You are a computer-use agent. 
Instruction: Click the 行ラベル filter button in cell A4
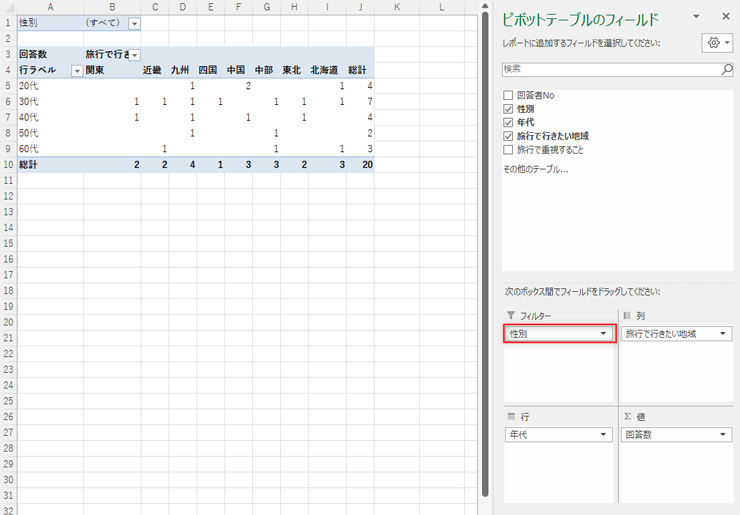76,71
